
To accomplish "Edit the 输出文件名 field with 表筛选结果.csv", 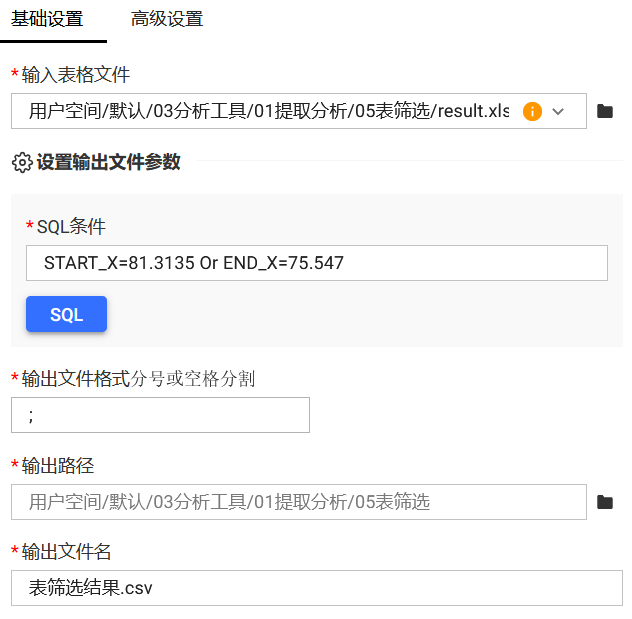I will pyautogui.click(x=316, y=588).
